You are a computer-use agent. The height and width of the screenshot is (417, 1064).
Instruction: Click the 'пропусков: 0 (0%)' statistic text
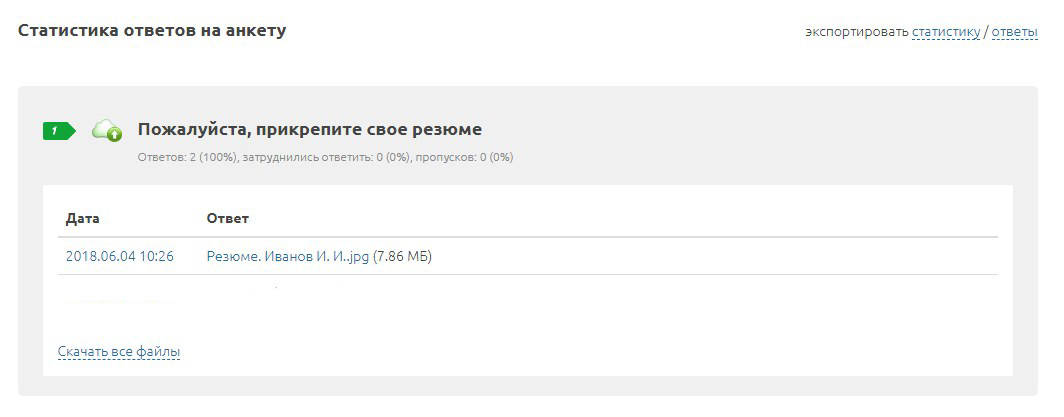(x=464, y=158)
